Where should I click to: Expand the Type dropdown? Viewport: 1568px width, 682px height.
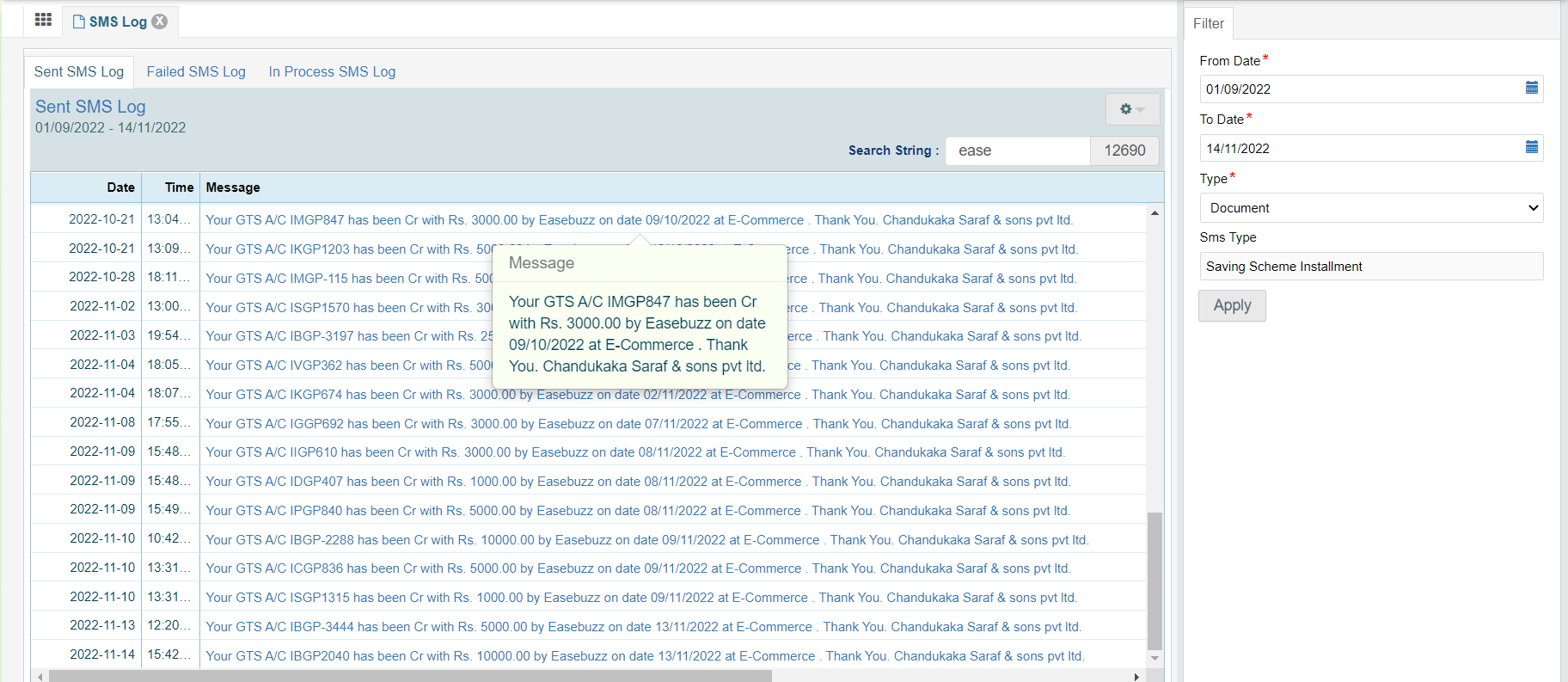click(x=1371, y=207)
